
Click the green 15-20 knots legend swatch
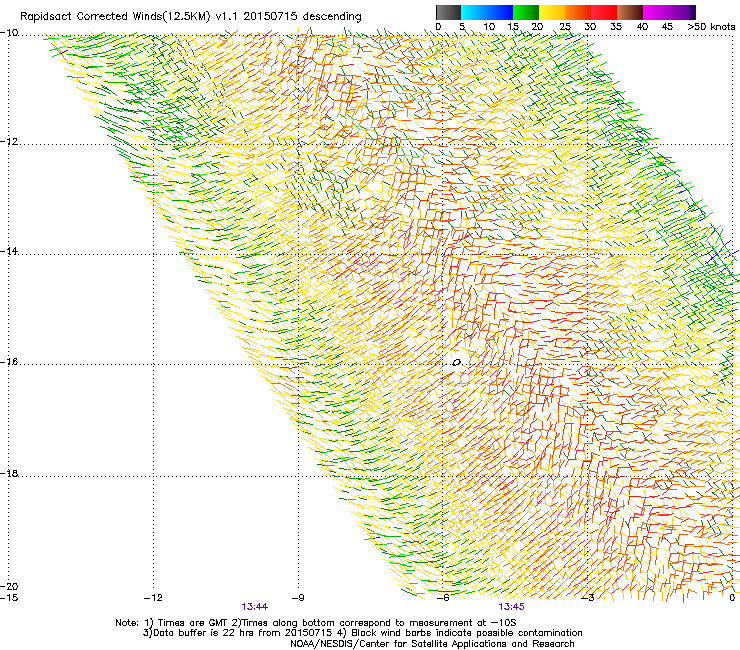click(x=526, y=12)
